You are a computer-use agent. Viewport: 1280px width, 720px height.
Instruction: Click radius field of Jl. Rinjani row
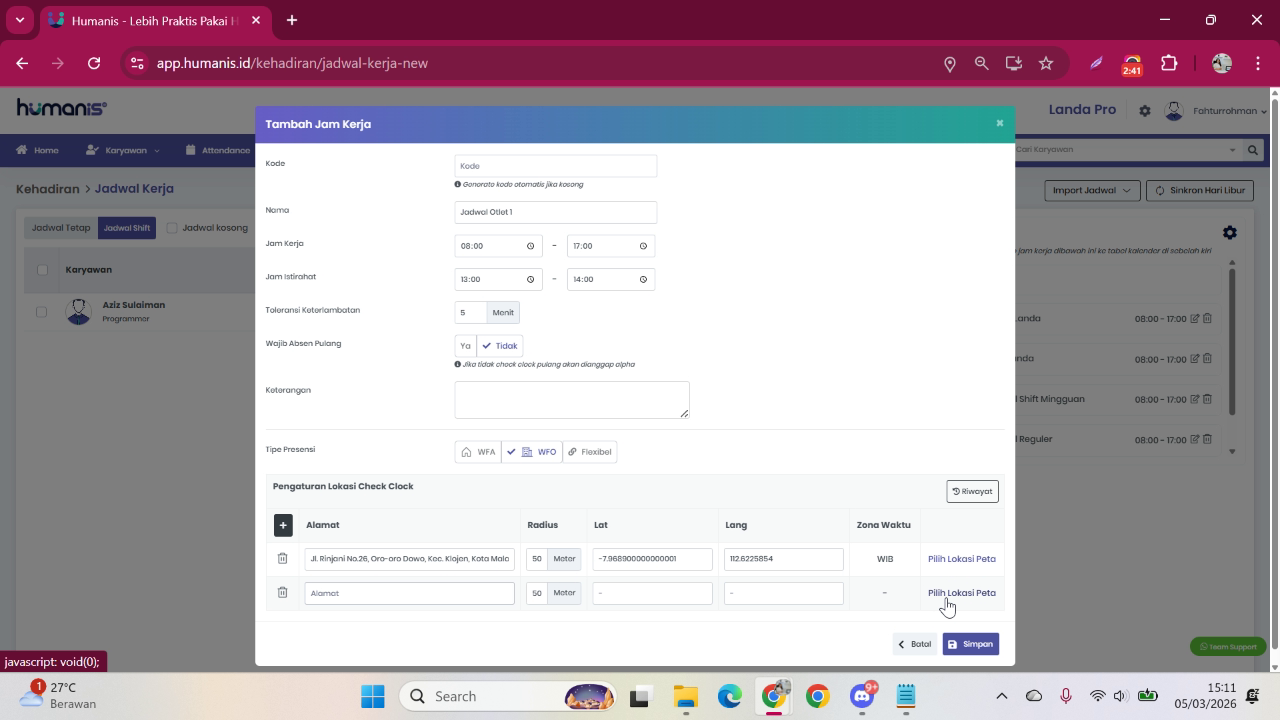(537, 559)
